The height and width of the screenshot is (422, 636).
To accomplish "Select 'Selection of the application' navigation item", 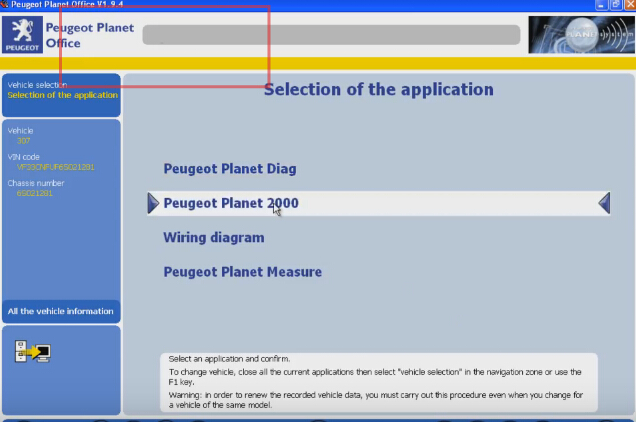I will click(x=62, y=95).
